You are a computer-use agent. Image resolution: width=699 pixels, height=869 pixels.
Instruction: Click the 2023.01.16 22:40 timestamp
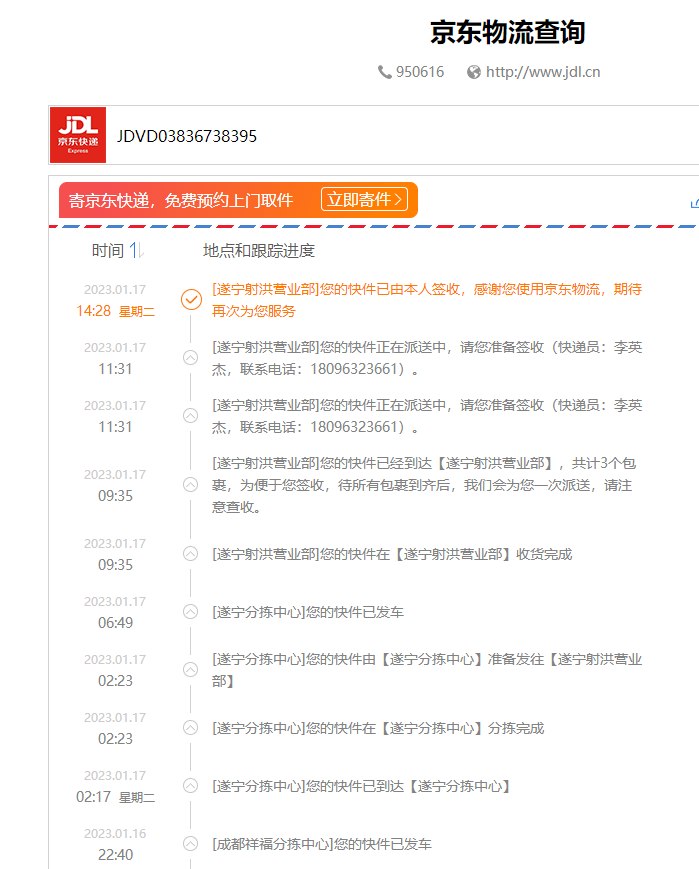coord(115,844)
